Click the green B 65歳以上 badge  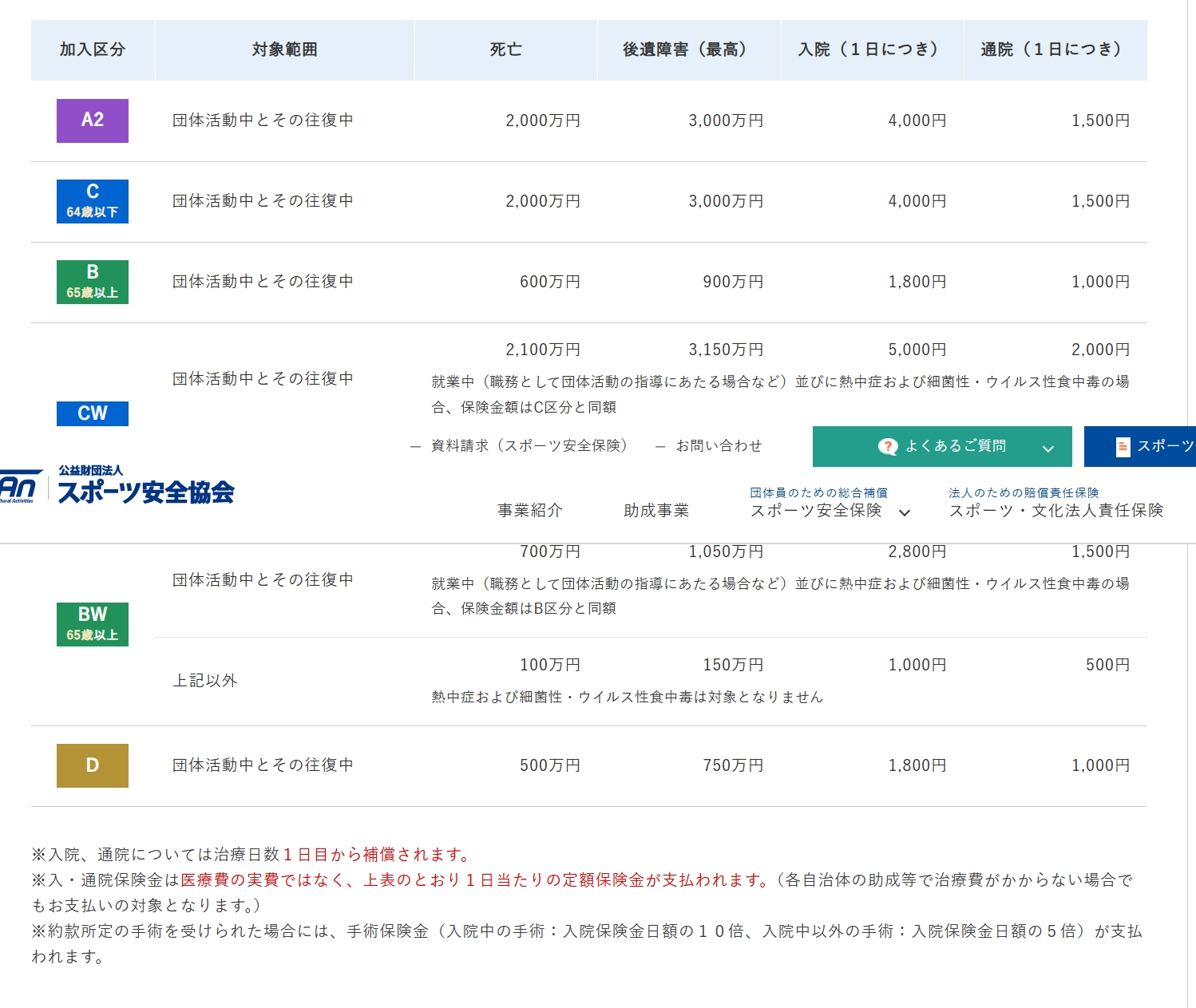click(x=93, y=282)
